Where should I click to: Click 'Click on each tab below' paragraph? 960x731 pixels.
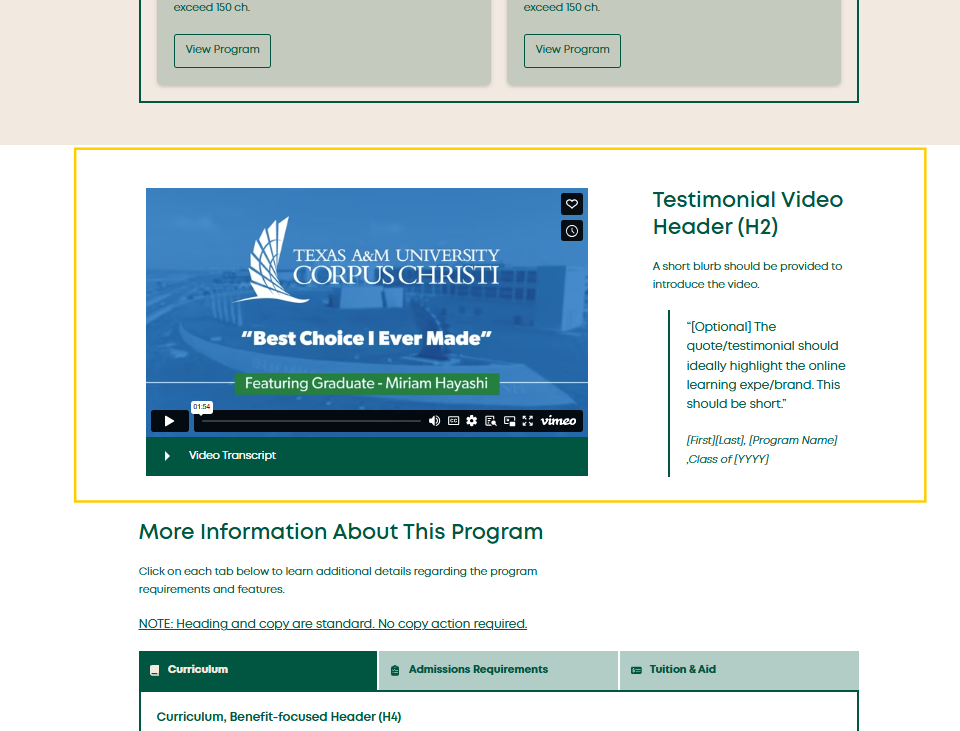pos(338,580)
